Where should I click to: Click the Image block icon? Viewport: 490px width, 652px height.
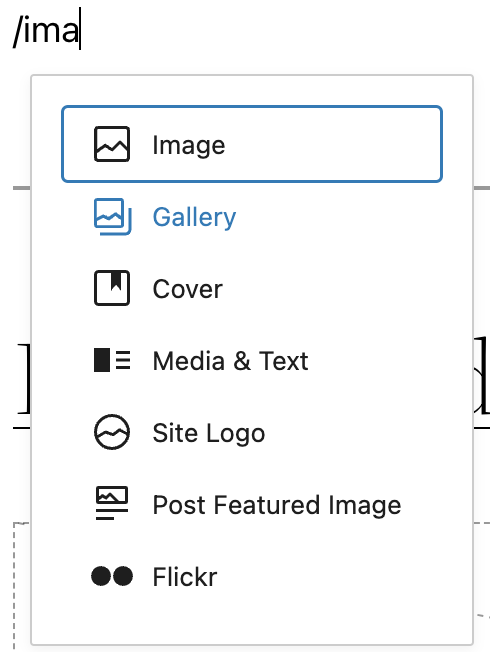111,144
